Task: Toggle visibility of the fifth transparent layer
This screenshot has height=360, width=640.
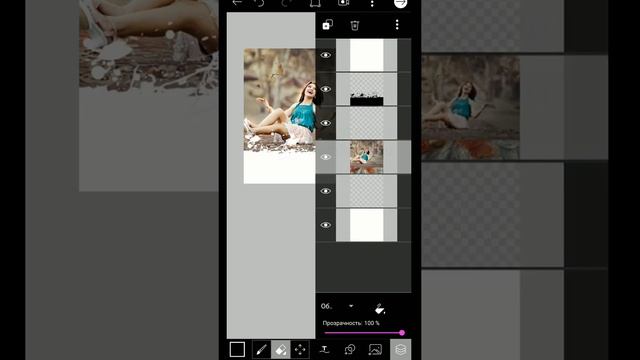Action: pos(326,191)
